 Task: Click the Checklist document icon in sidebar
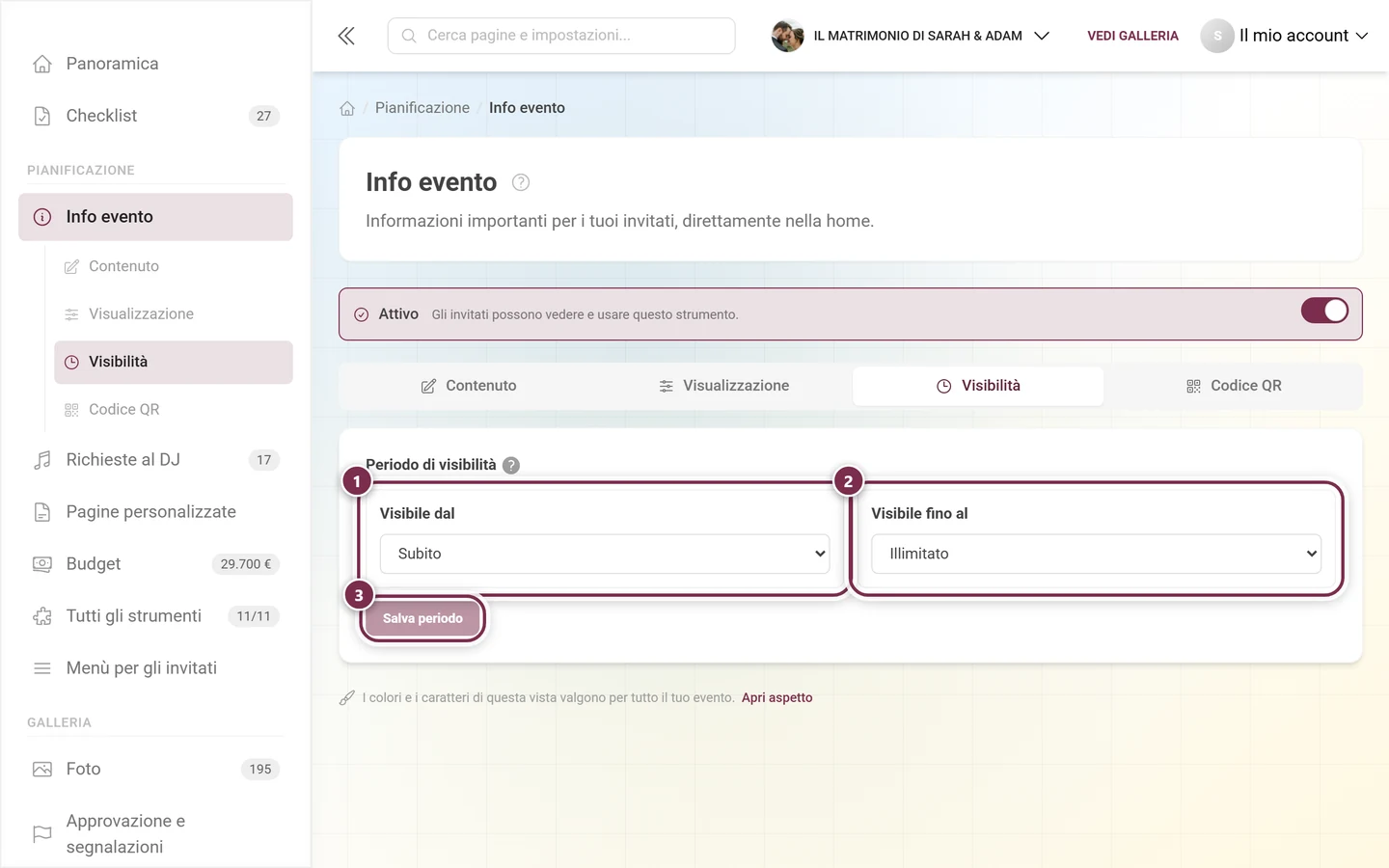[42, 116]
